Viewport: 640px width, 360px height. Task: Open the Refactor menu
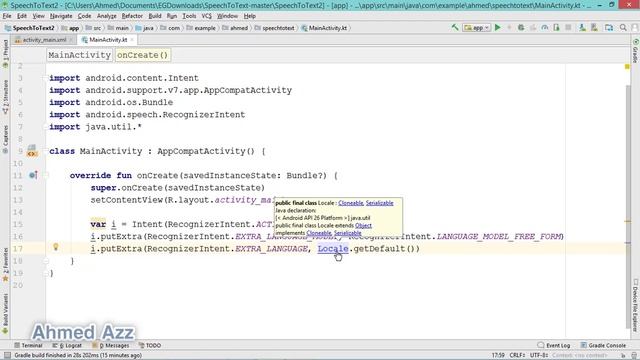(x=132, y=16)
